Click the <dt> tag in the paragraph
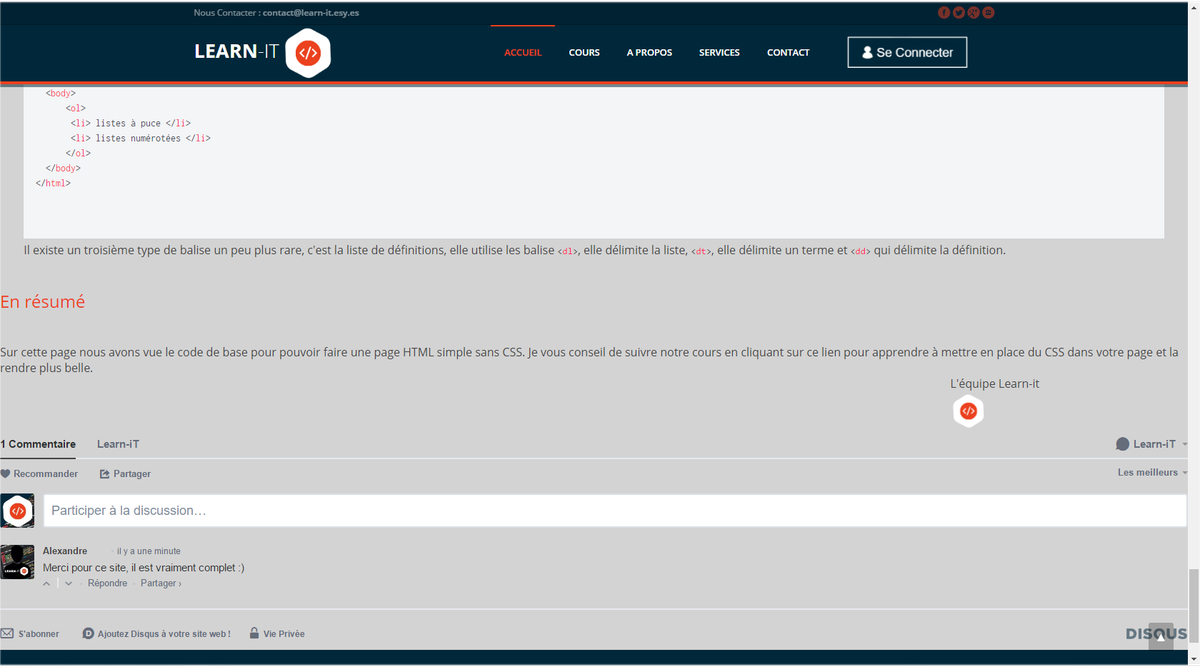 point(701,251)
